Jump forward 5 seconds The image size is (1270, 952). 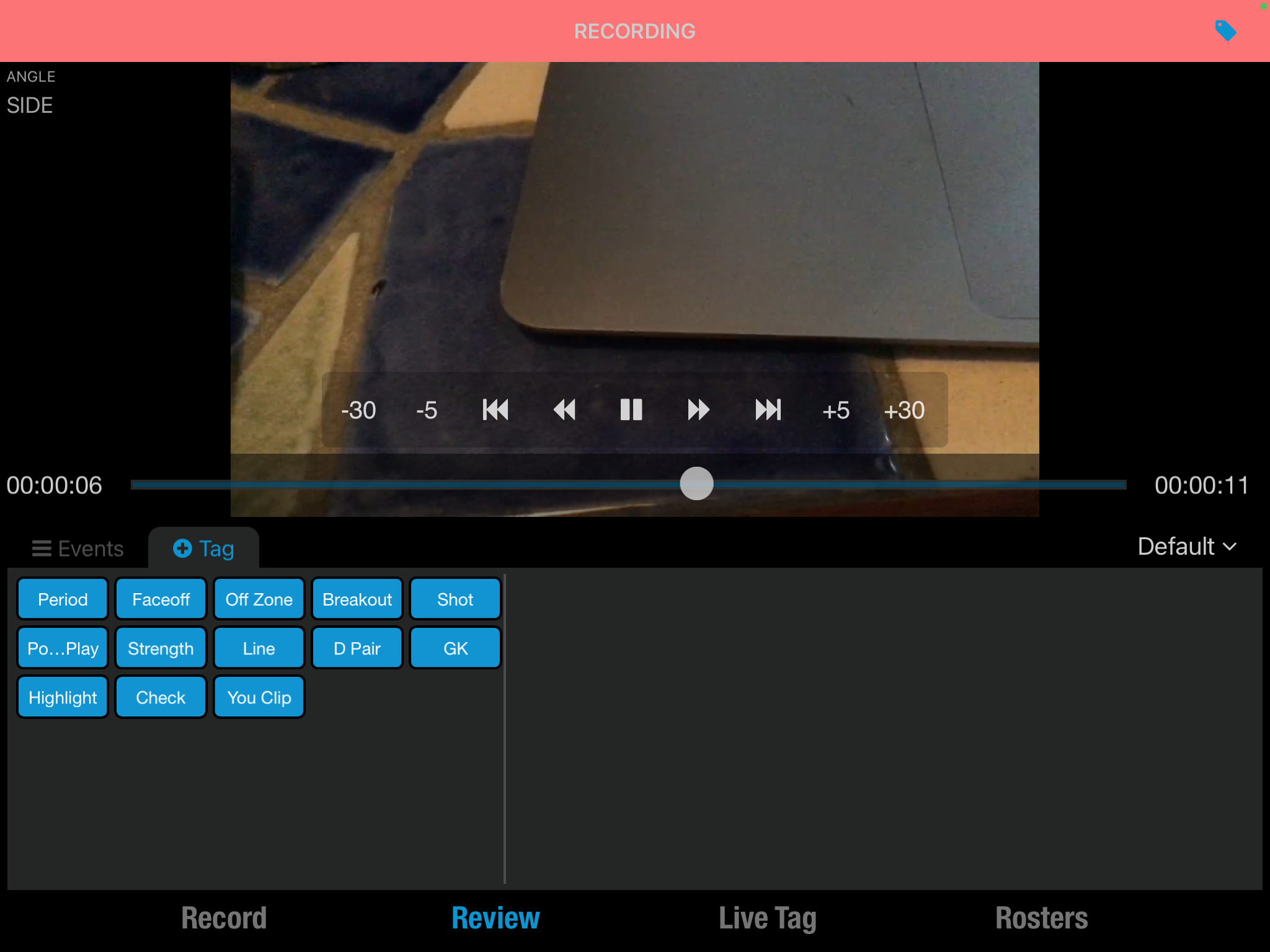pos(836,410)
